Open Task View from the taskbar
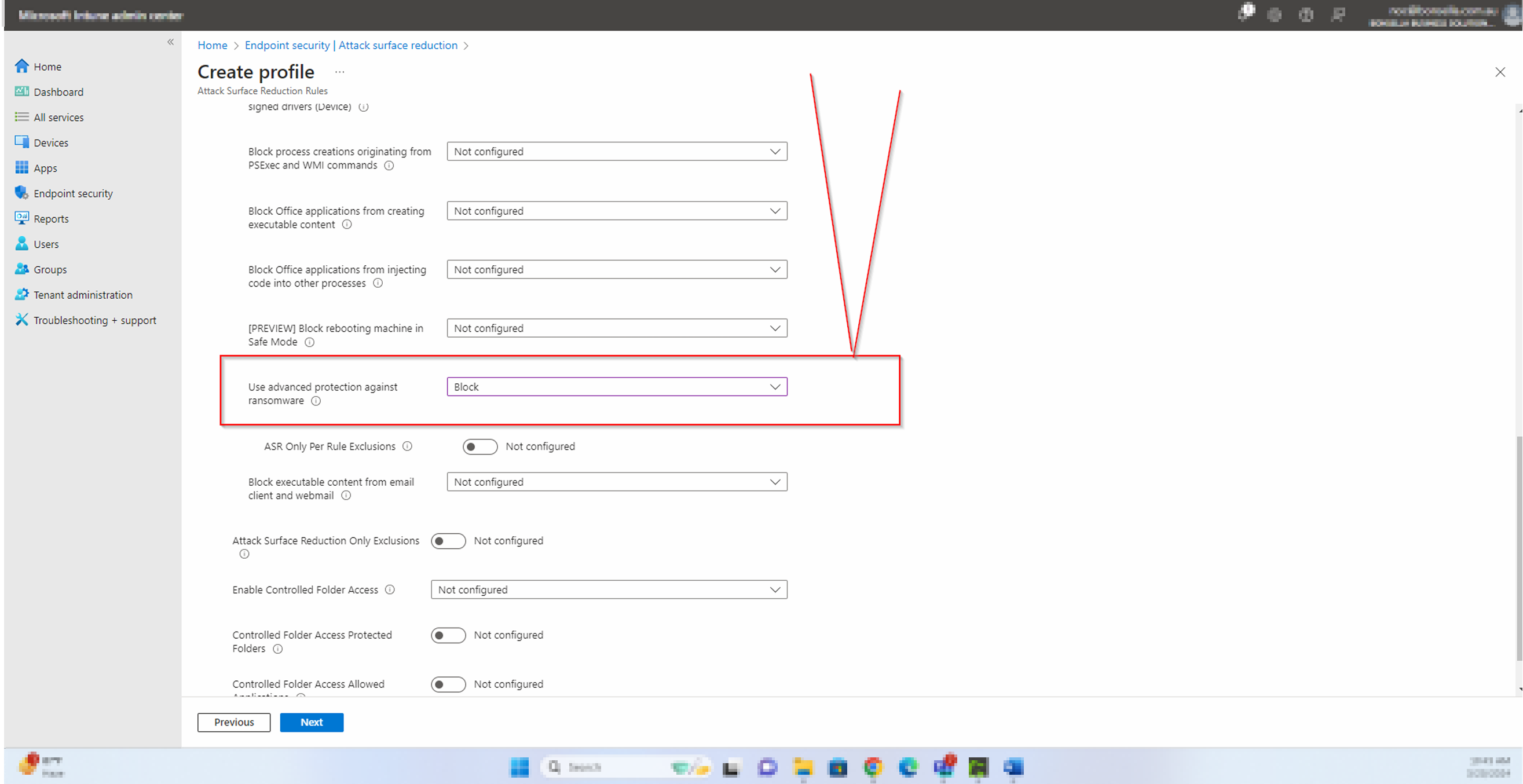 pos(731,767)
